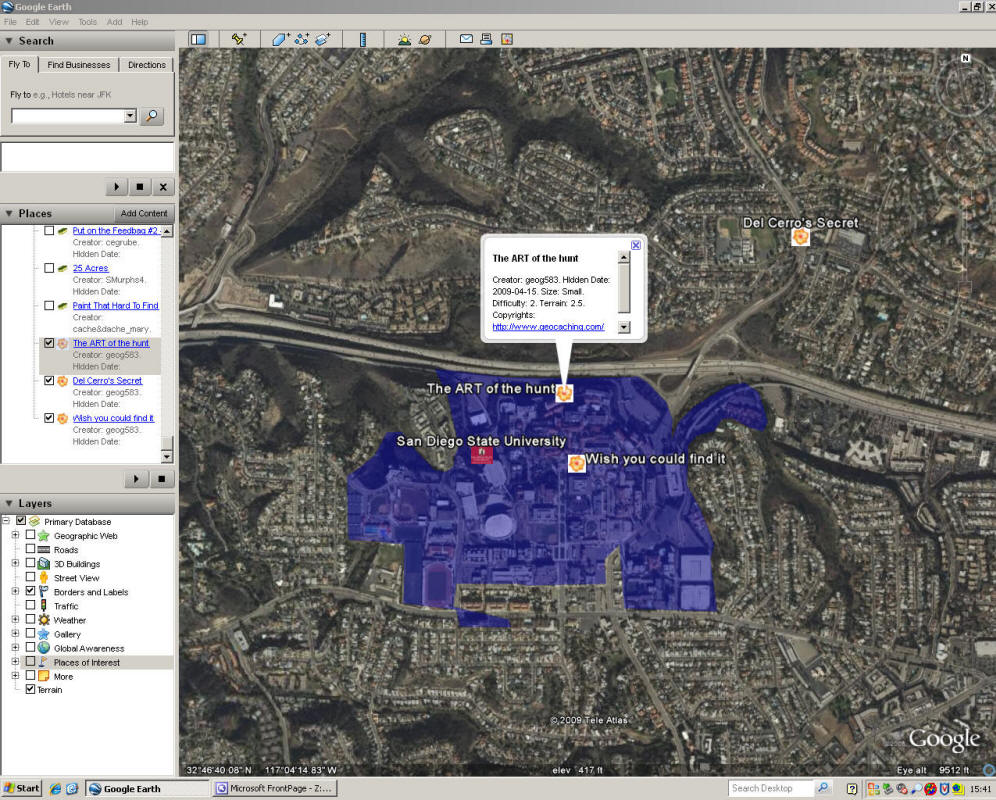Stop the search results tour
The image size is (996, 800).
(x=140, y=187)
